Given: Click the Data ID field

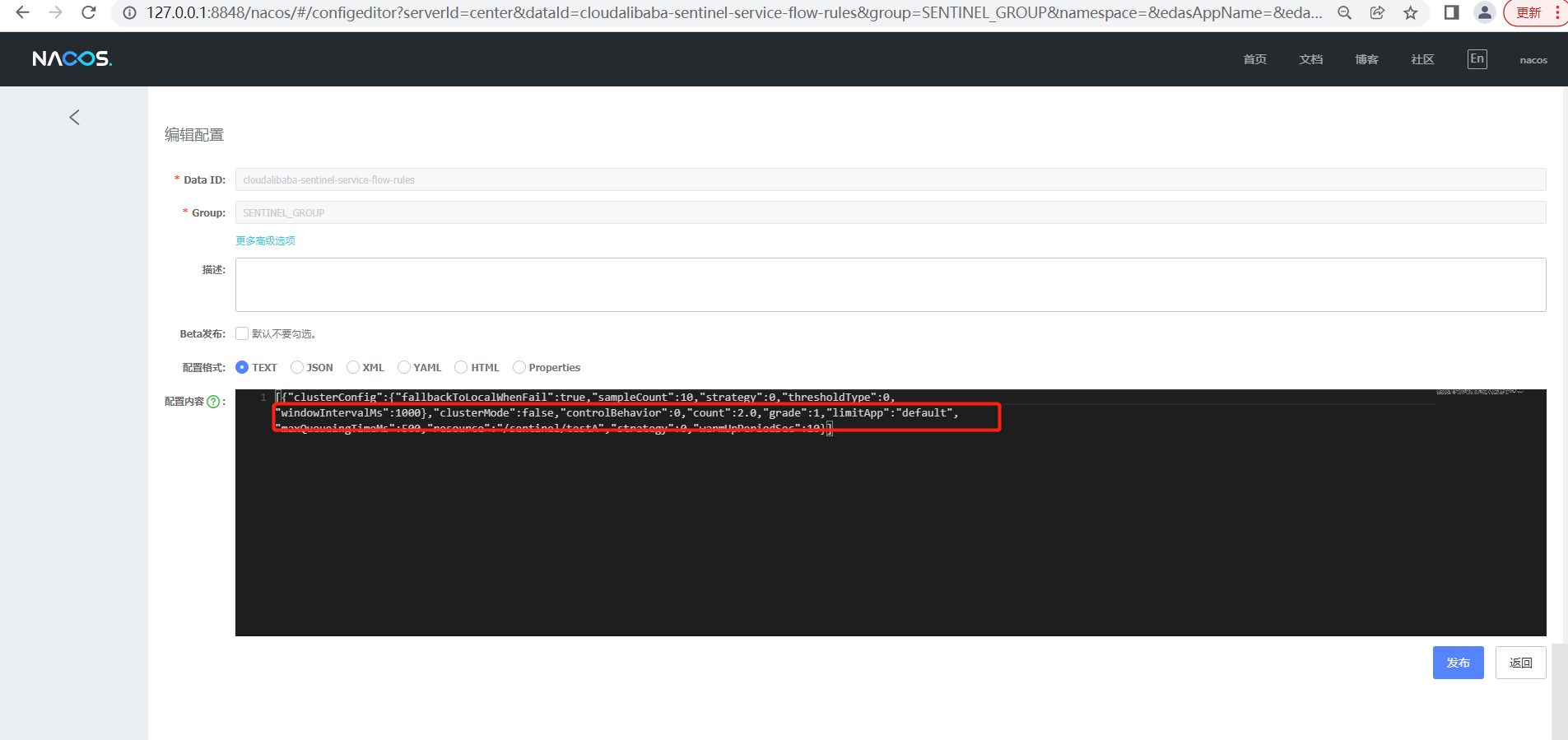Looking at the screenshot, I should [891, 179].
